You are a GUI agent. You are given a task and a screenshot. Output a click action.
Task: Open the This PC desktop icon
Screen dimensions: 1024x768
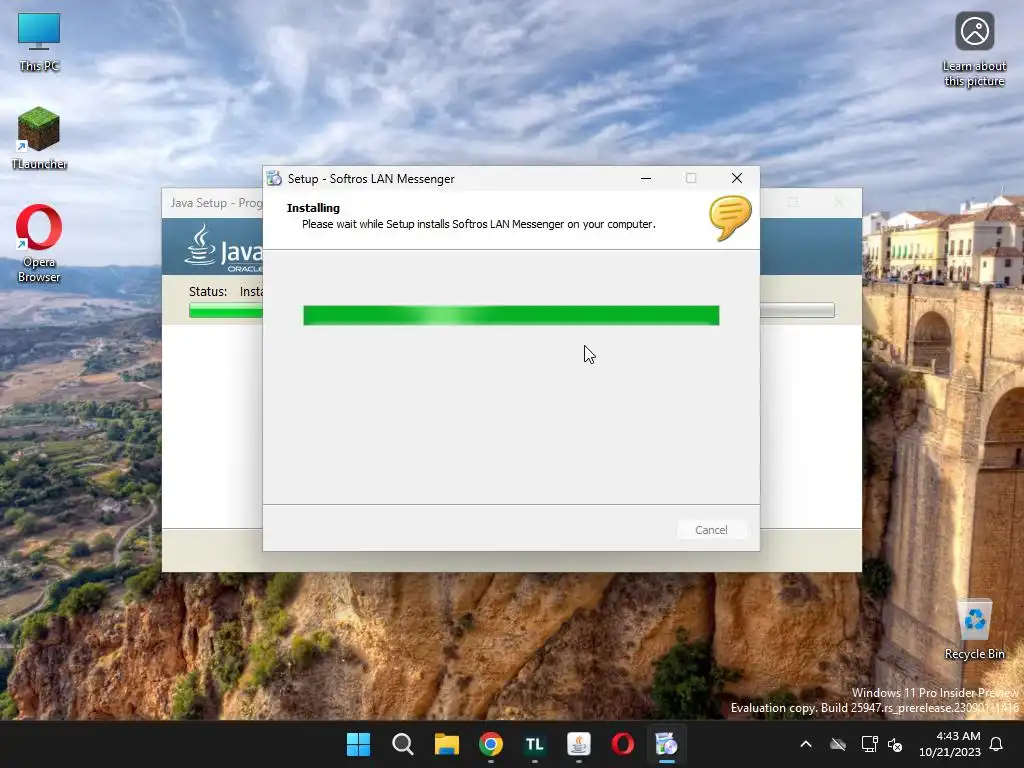point(39,42)
